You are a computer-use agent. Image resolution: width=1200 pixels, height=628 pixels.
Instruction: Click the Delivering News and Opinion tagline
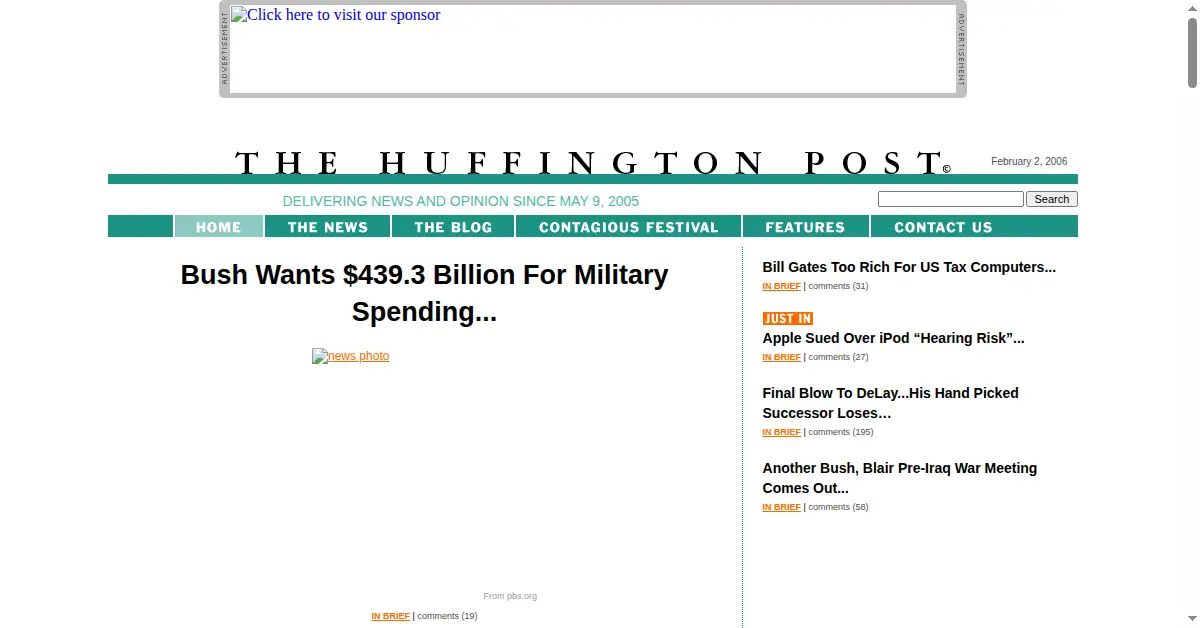coord(461,201)
